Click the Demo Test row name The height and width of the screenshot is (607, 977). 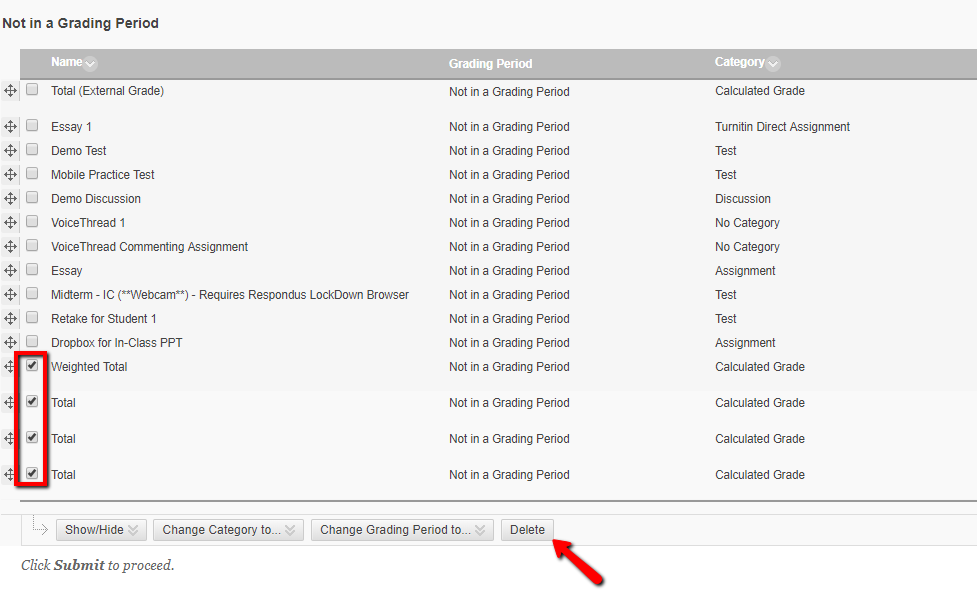coord(79,151)
